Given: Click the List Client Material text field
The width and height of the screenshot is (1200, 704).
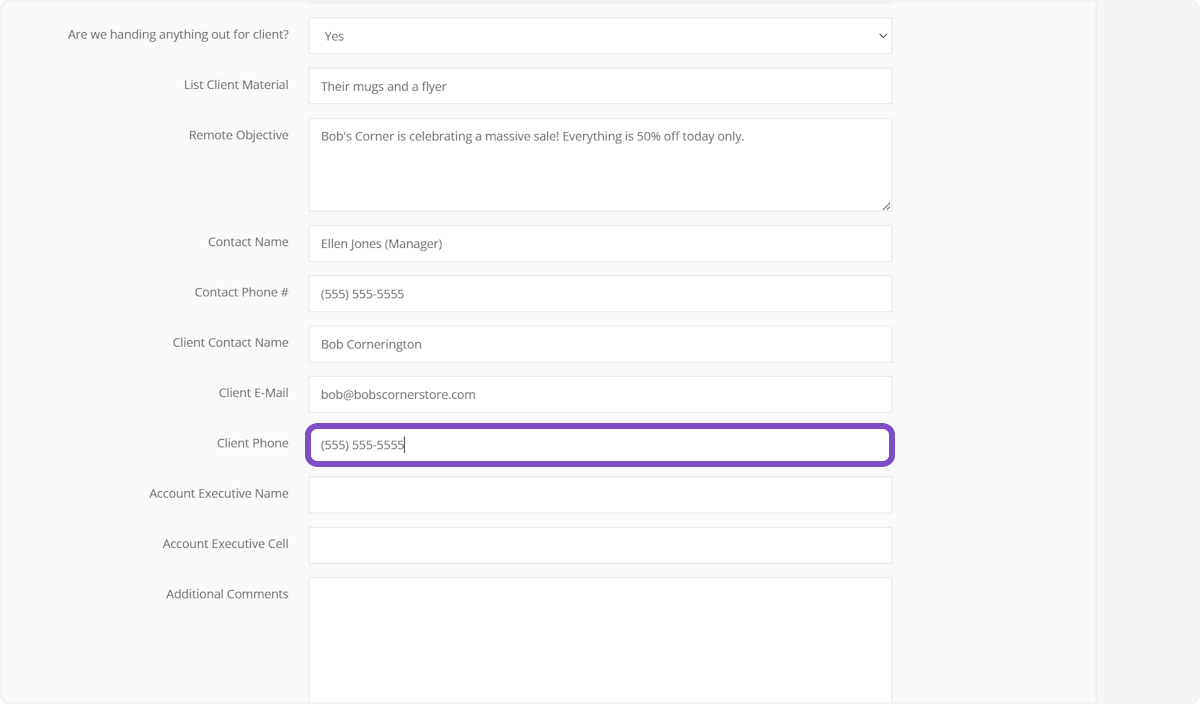Looking at the screenshot, I should click(599, 86).
